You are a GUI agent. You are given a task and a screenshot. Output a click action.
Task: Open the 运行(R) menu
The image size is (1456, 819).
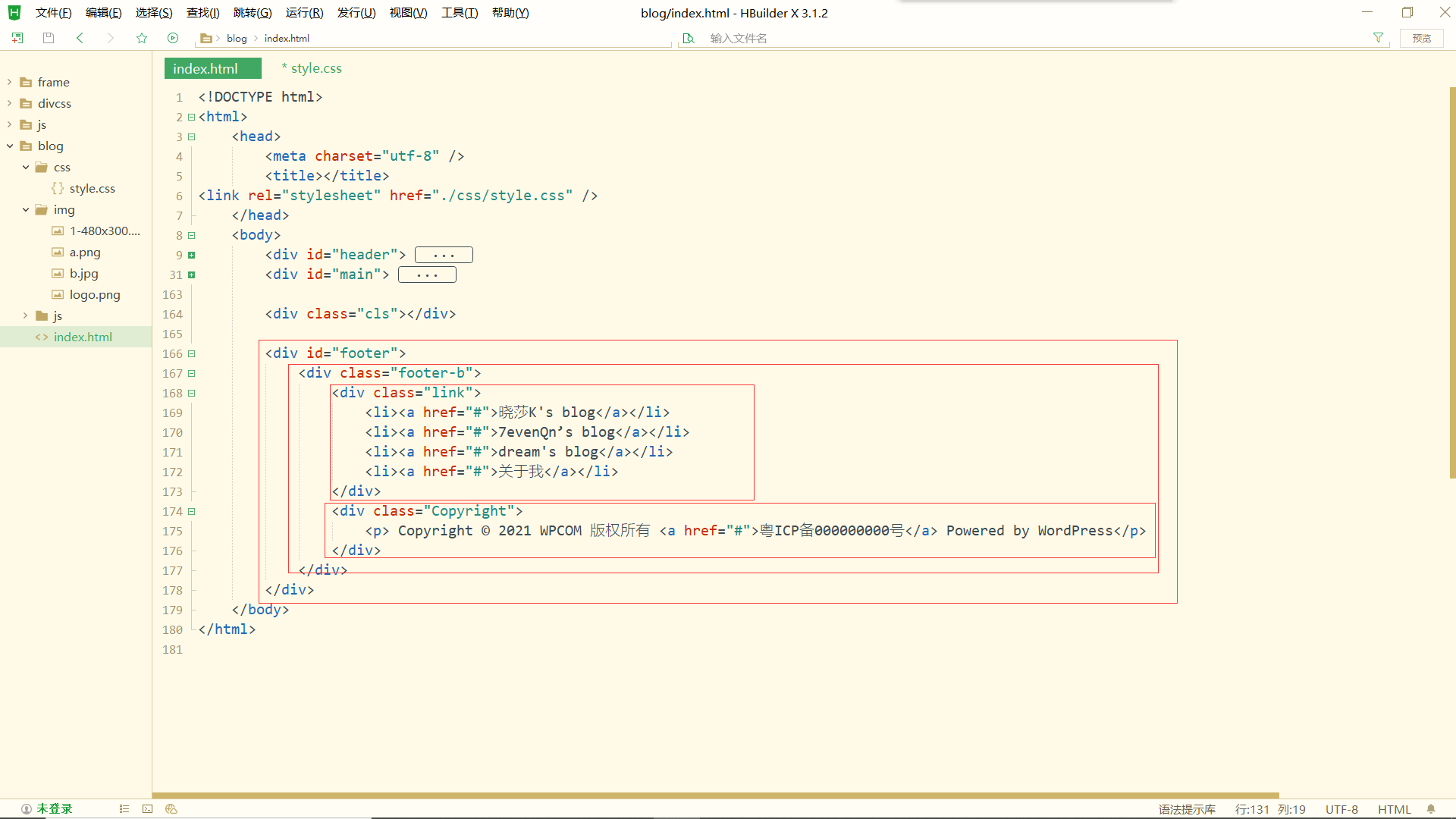(305, 13)
